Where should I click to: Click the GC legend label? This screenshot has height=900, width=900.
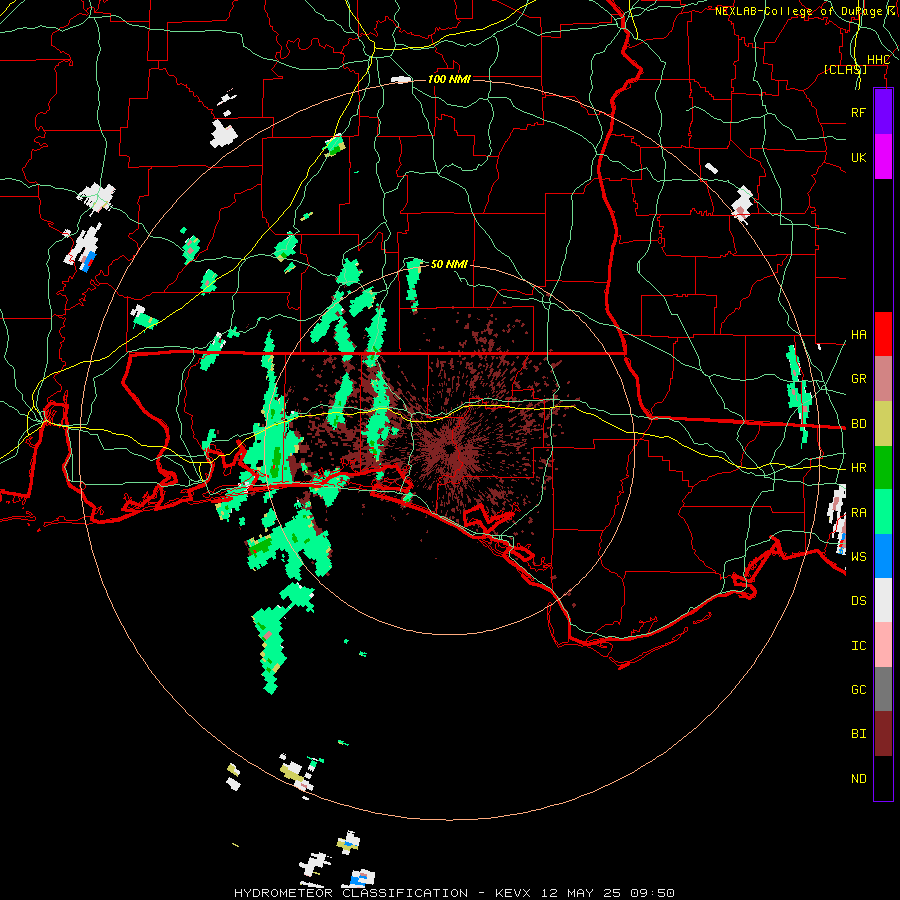tap(858, 690)
